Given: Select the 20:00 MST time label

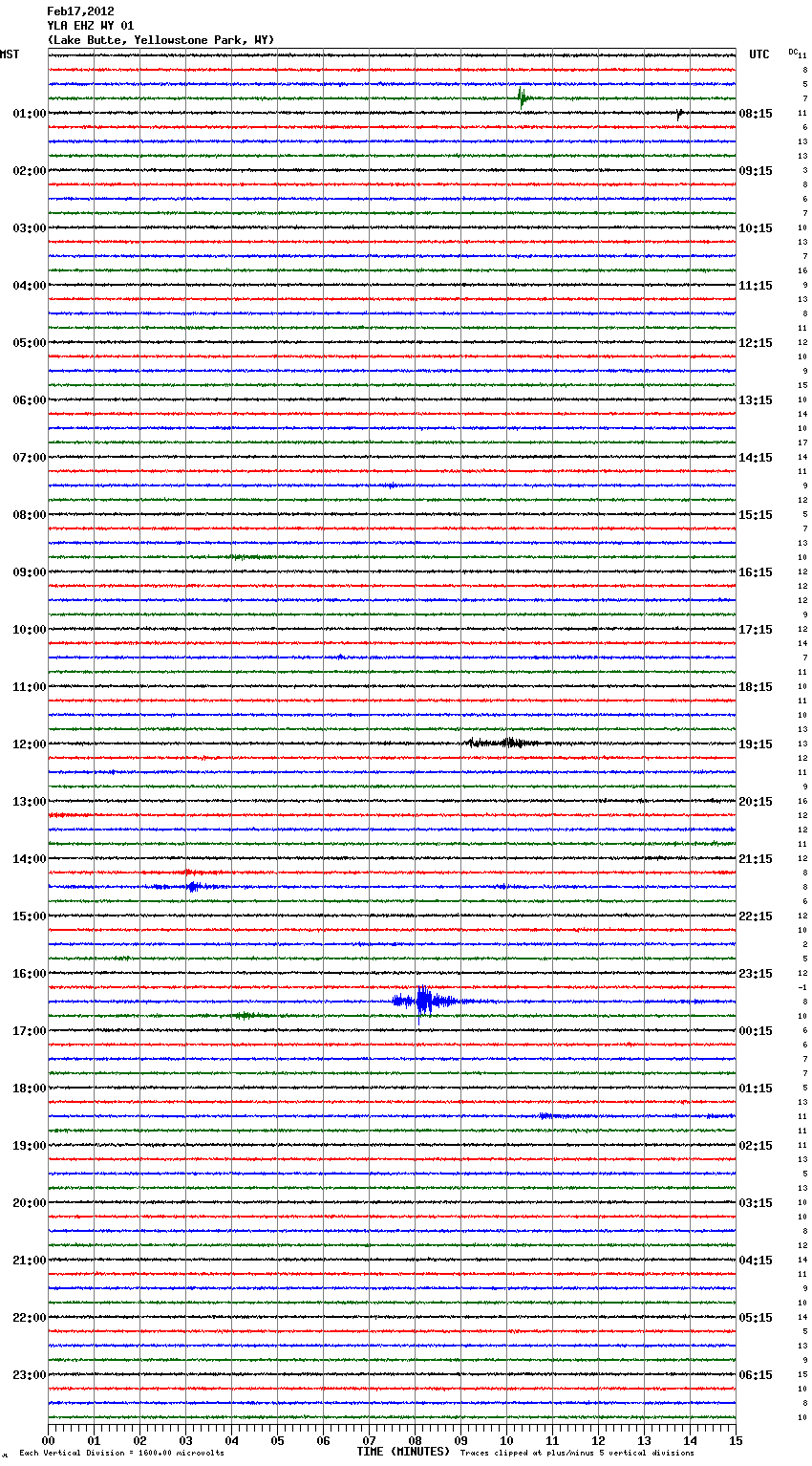Looking at the screenshot, I should tap(30, 1203).
